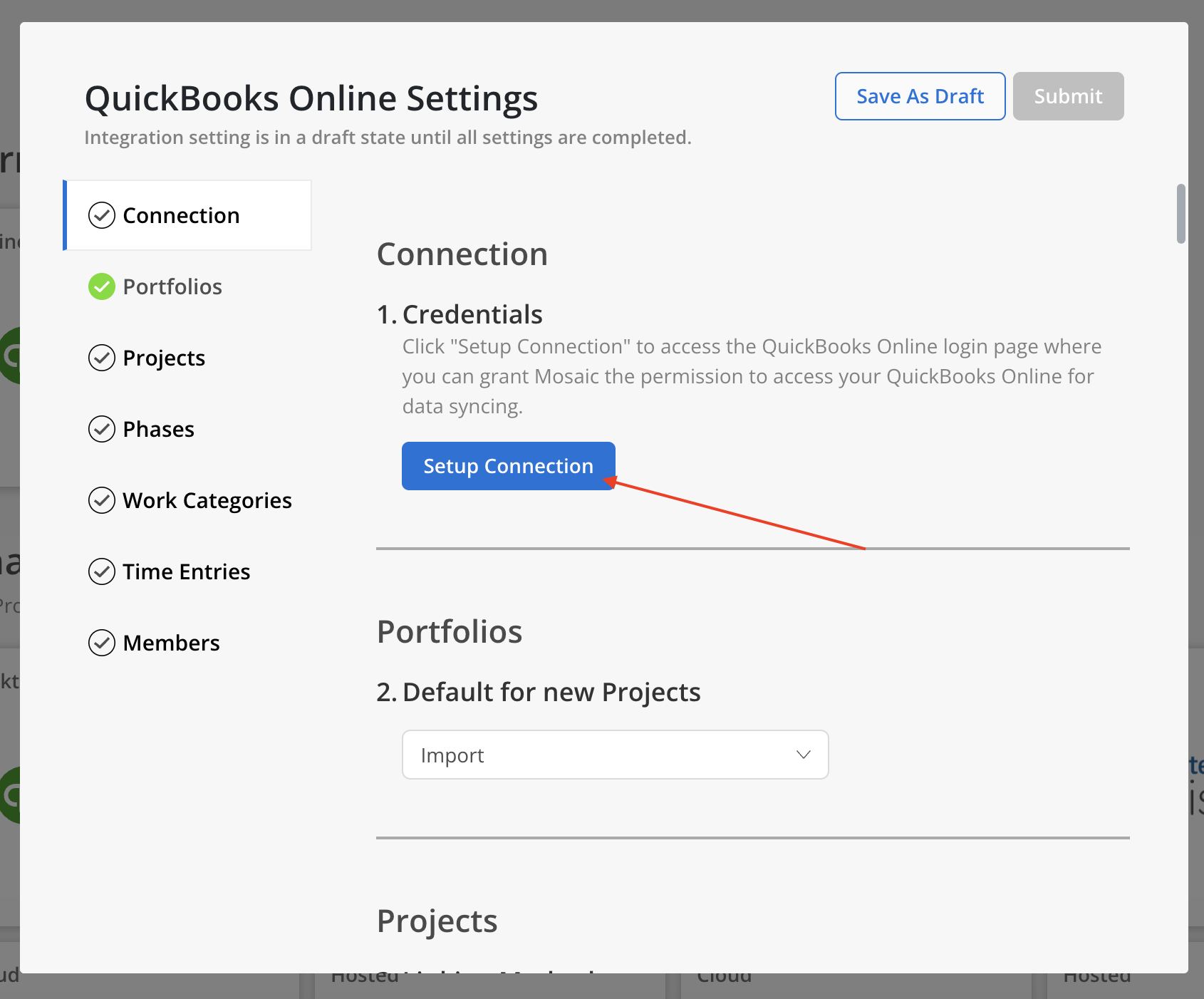The height and width of the screenshot is (999, 1204).
Task: Go to the Portfolios sidebar section
Action: coord(172,286)
